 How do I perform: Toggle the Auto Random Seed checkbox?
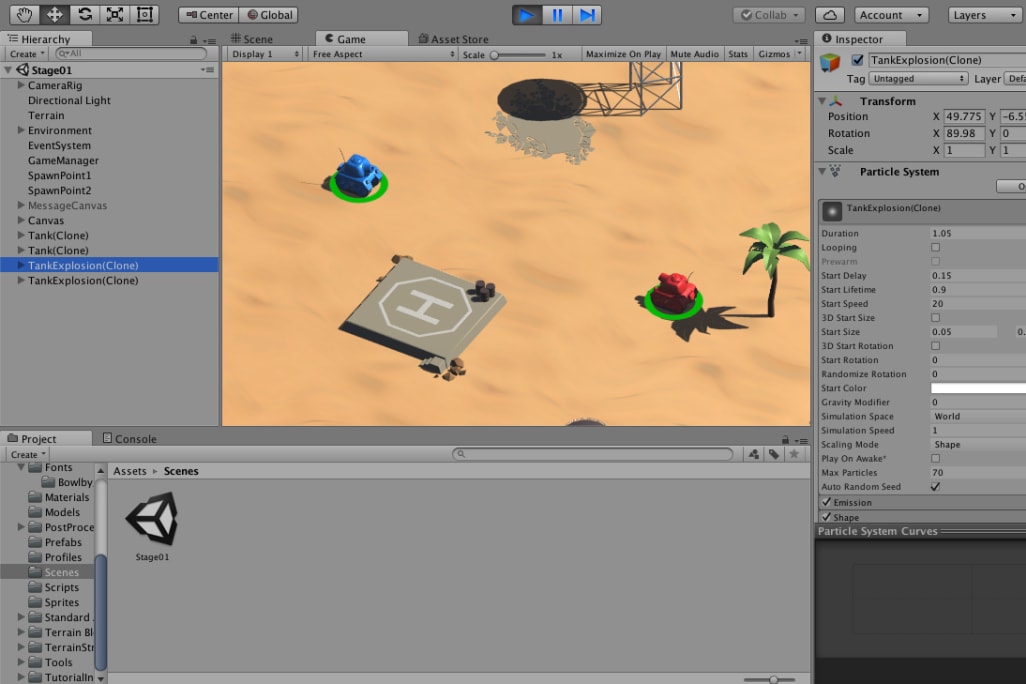935,487
